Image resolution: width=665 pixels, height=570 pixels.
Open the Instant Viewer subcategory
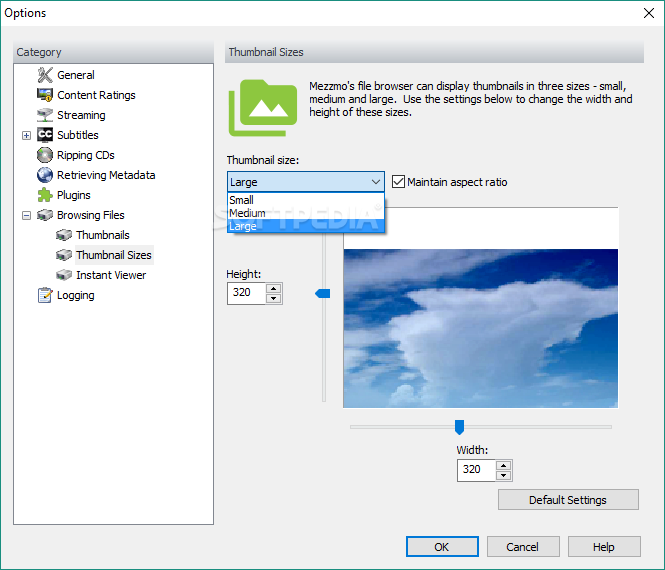click(111, 275)
